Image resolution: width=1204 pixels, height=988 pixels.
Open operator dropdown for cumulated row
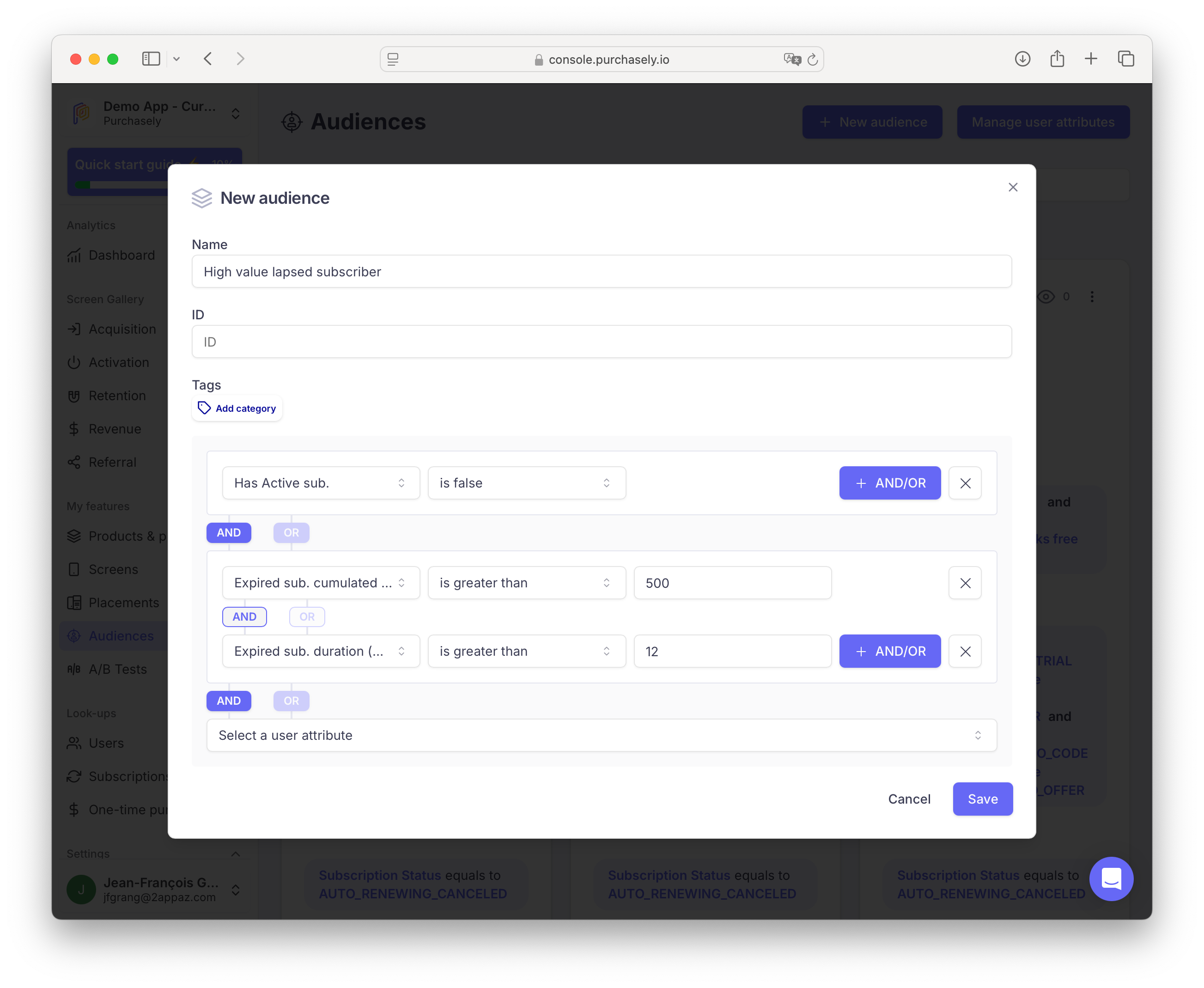point(526,582)
